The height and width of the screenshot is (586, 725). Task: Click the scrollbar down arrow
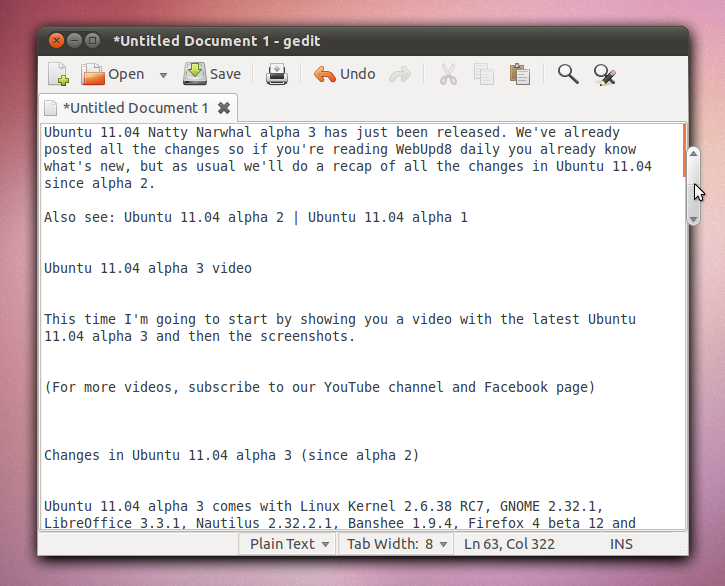pos(693,219)
